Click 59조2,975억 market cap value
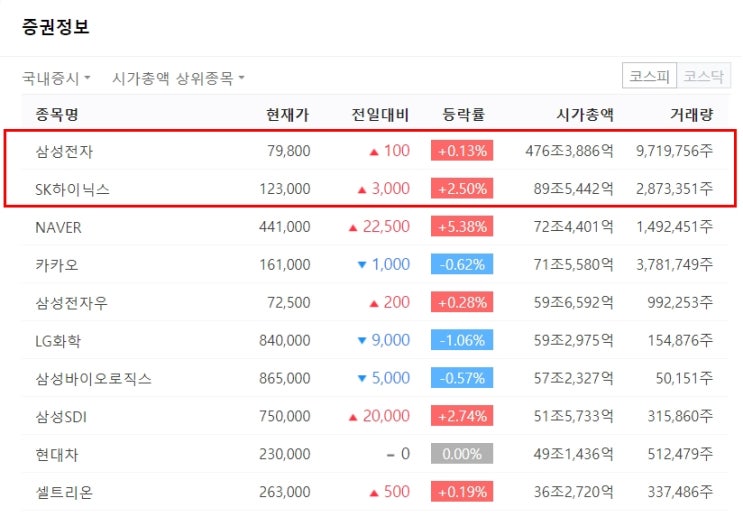Viewport: 743px width, 526px height. coord(574,340)
